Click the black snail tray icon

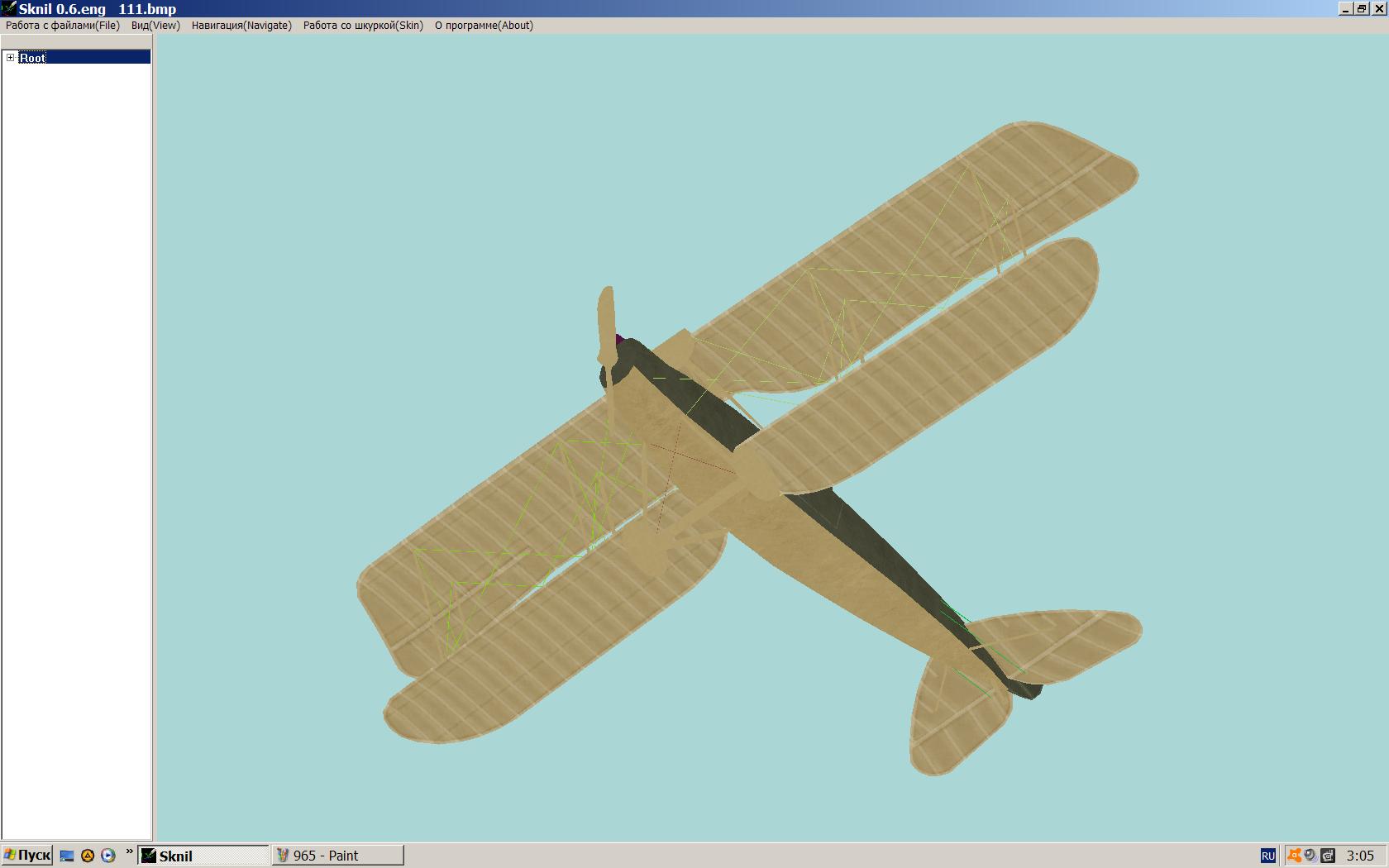click(x=1328, y=856)
